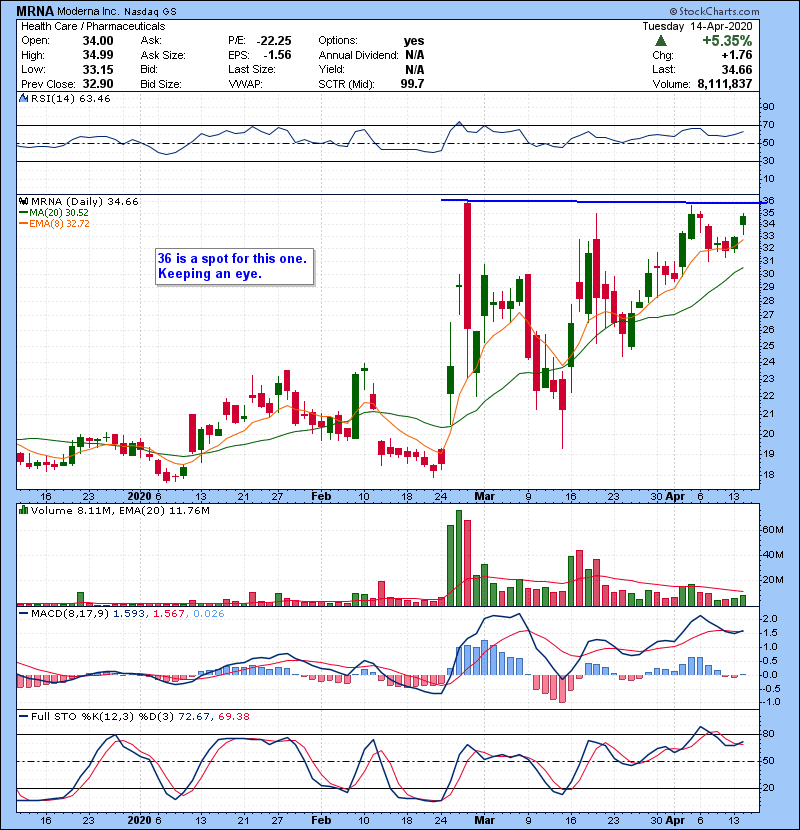The width and height of the screenshot is (800, 830).
Task: Click the "36" price axis label
Action: click(768, 201)
